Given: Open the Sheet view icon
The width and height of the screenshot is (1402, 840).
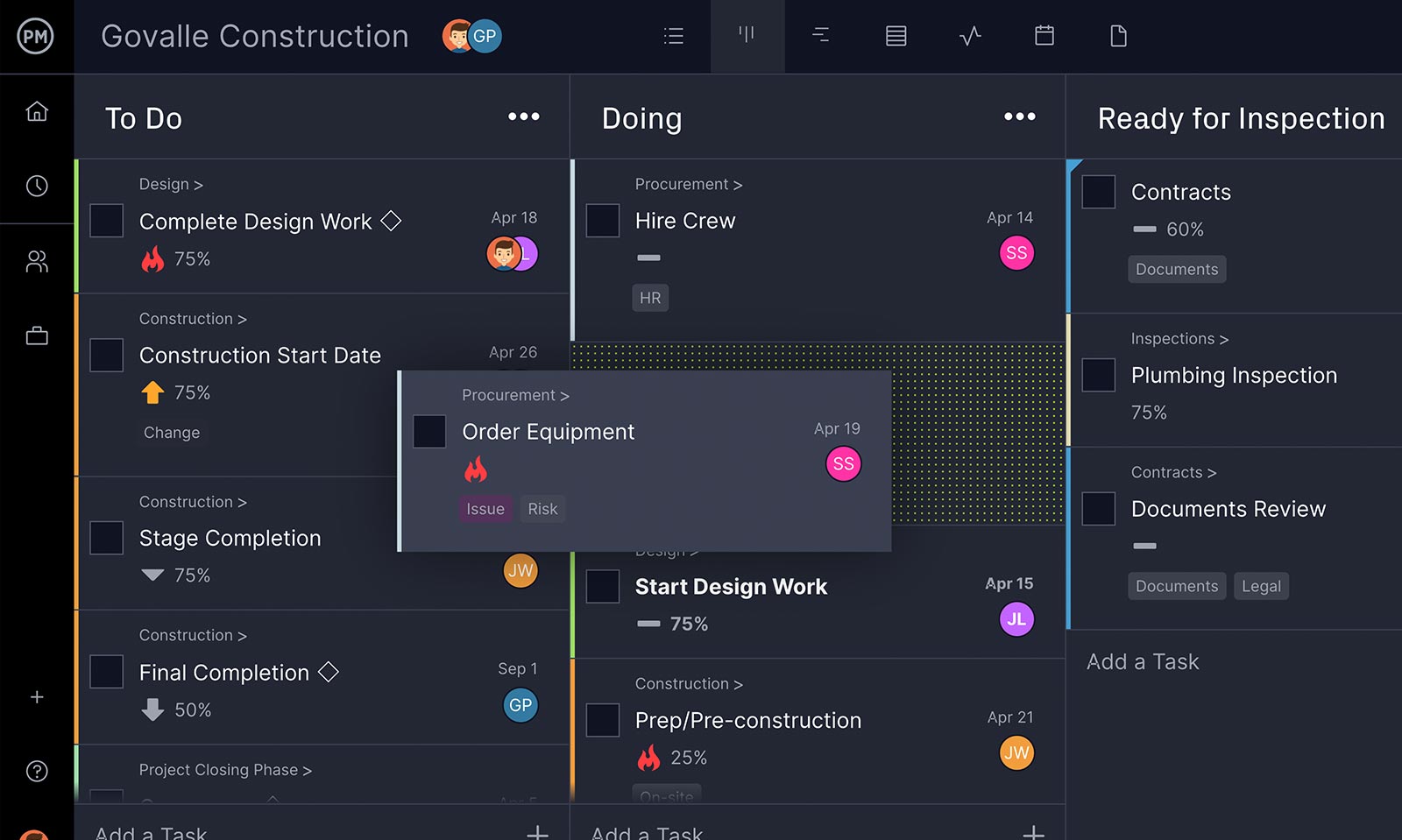Looking at the screenshot, I should tap(896, 36).
